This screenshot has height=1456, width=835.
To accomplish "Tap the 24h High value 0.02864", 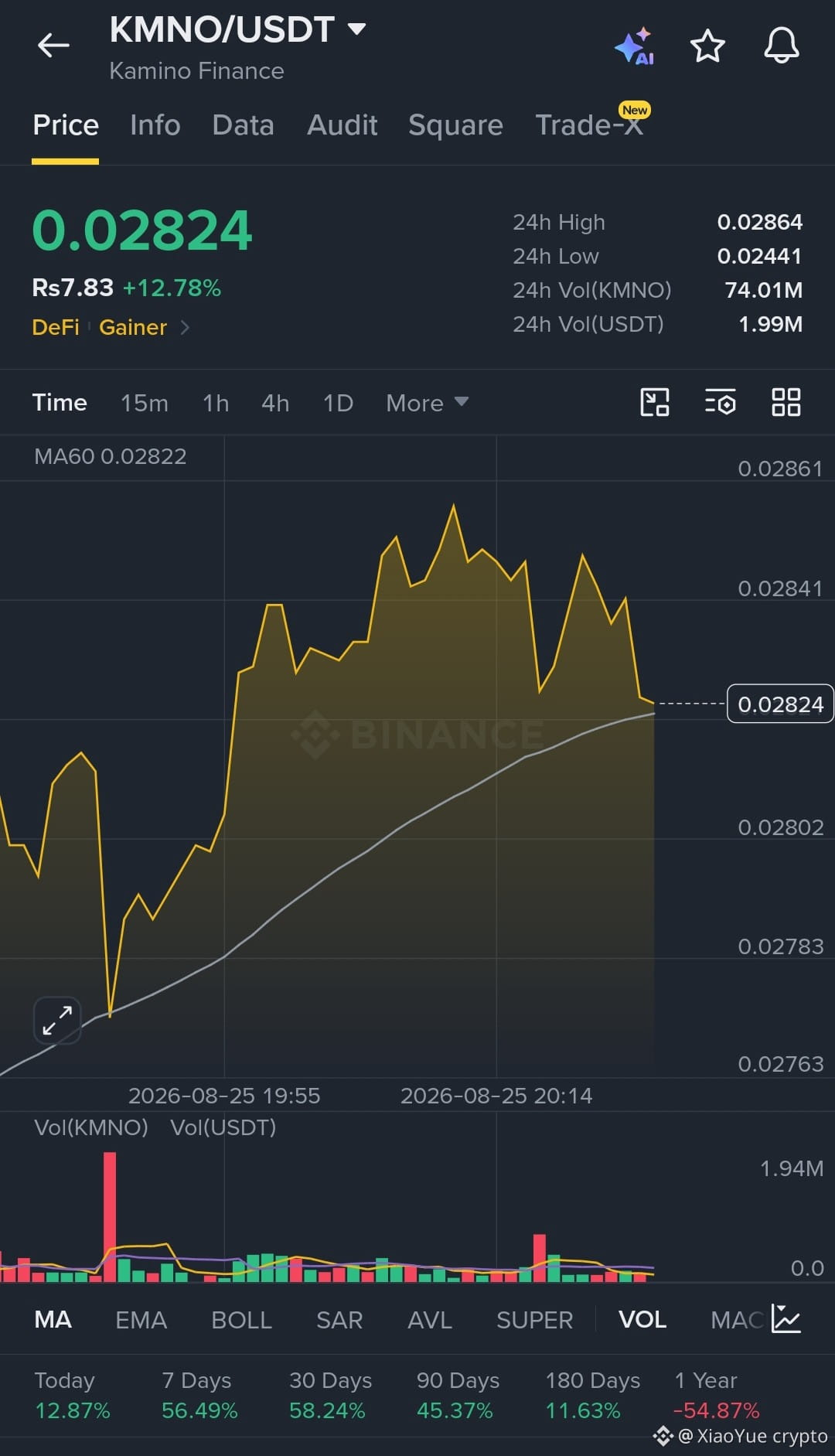I will point(760,223).
